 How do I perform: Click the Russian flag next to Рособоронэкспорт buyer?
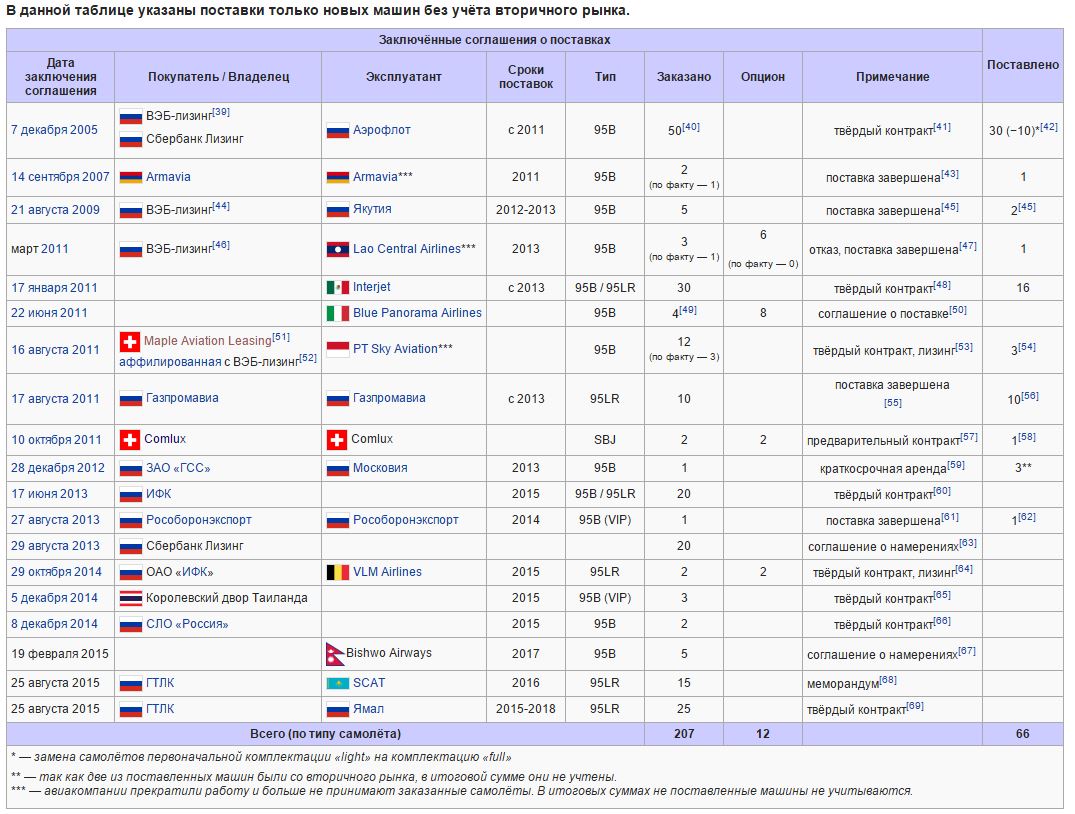(130, 520)
